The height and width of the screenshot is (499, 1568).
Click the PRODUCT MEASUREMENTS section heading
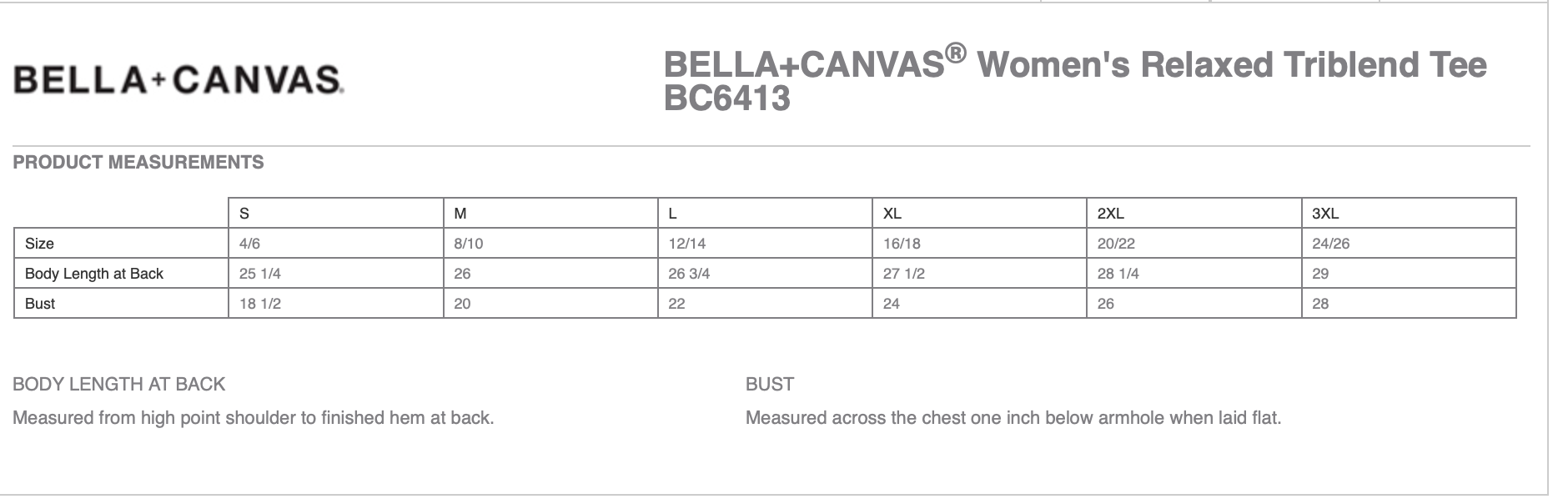138,163
